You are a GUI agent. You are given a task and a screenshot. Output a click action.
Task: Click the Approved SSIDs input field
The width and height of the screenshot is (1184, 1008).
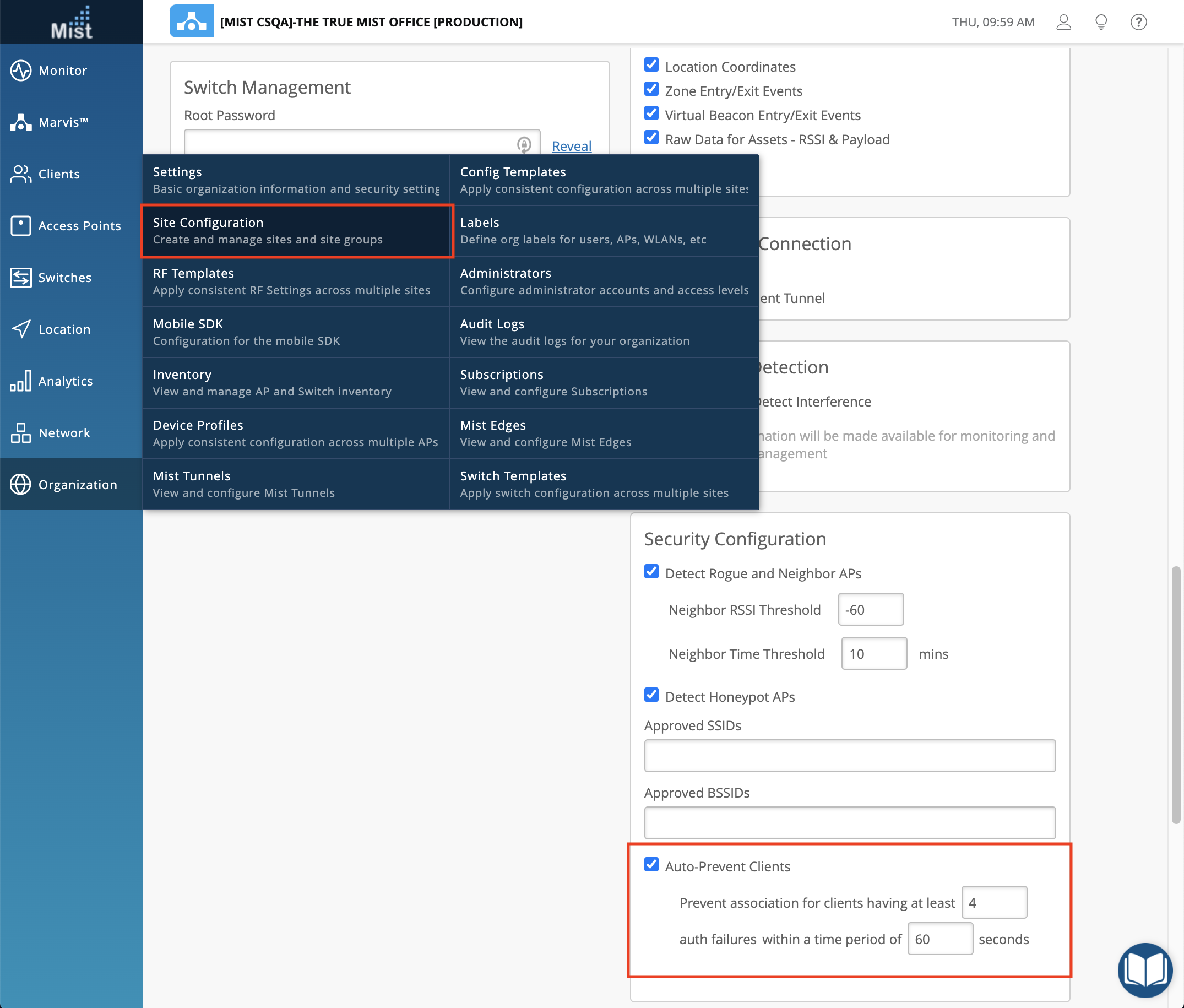pos(849,755)
